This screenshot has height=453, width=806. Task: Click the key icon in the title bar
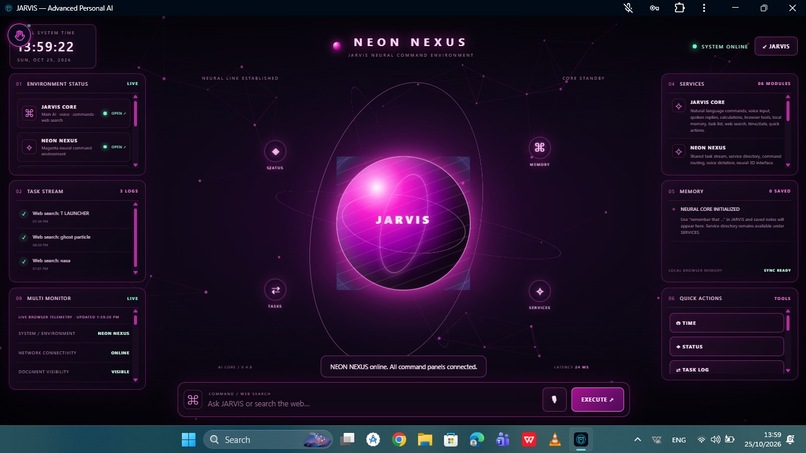pos(654,8)
